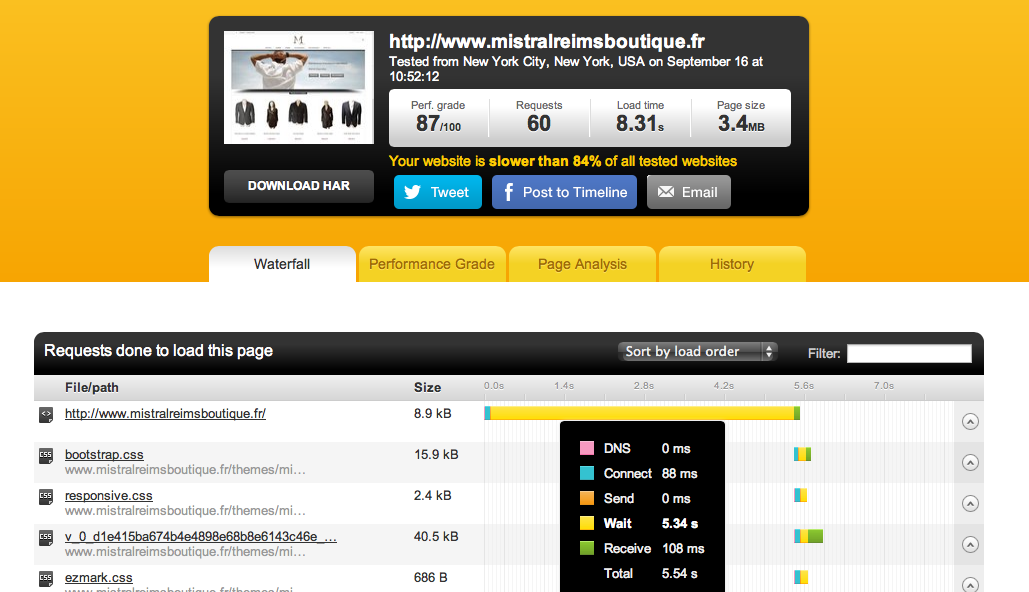Click the Twitter bird icon on Tweet button

[412, 192]
